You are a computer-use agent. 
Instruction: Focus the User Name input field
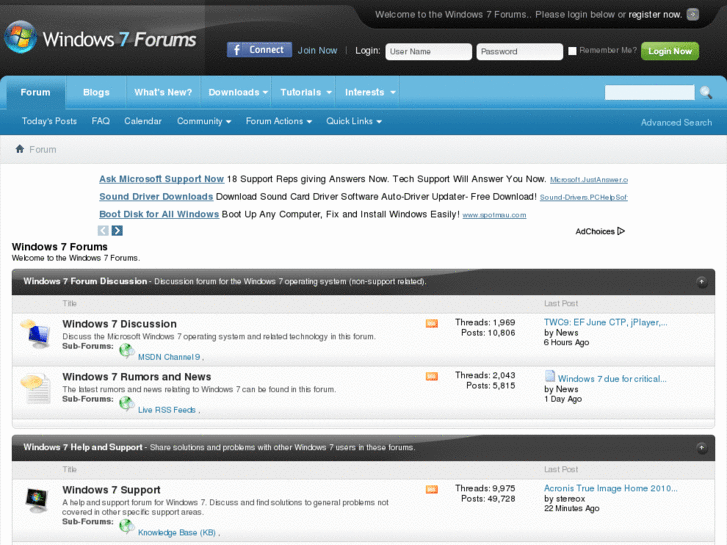pos(428,51)
